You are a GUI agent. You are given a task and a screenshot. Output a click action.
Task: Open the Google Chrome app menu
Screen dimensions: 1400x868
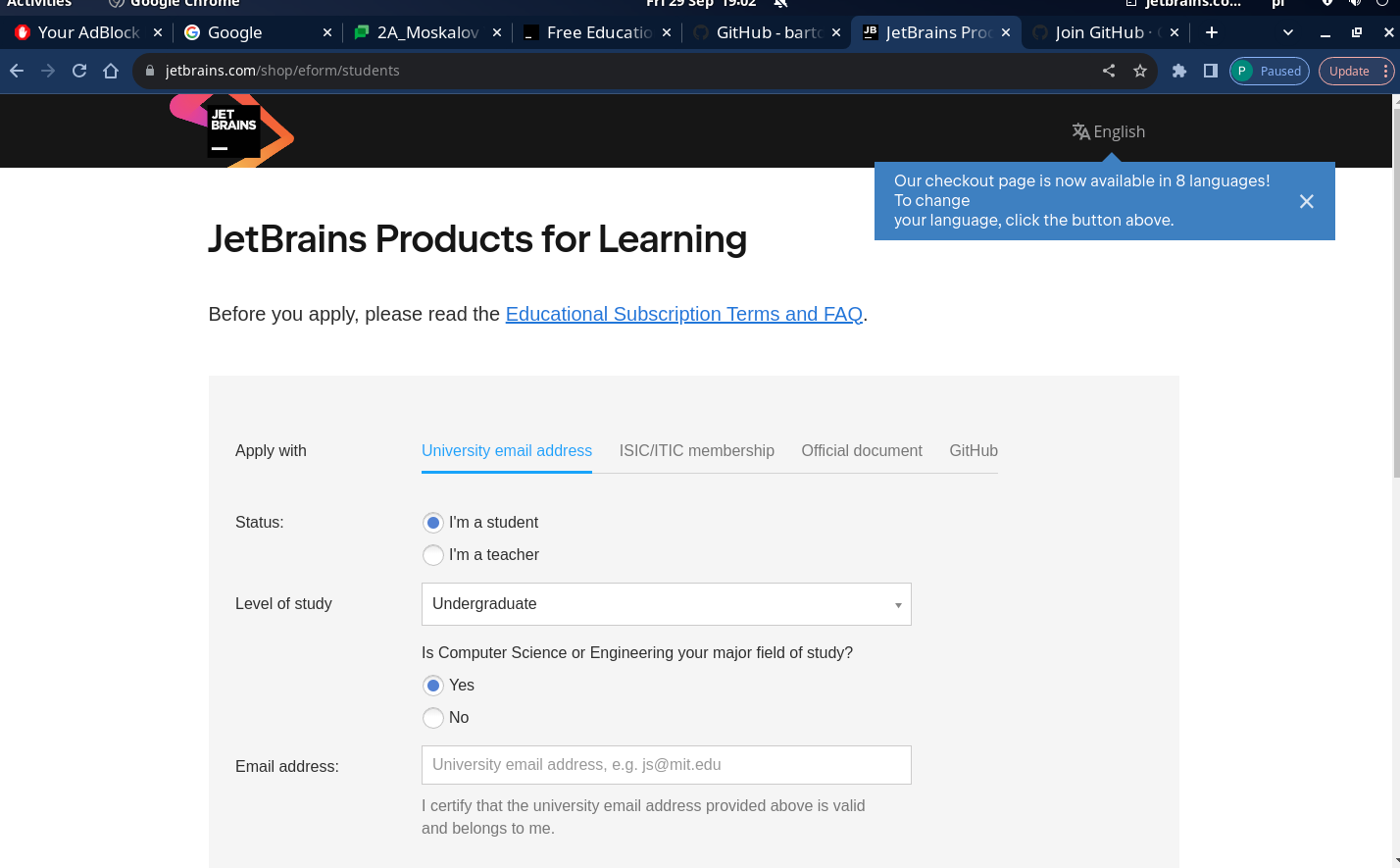point(175,4)
